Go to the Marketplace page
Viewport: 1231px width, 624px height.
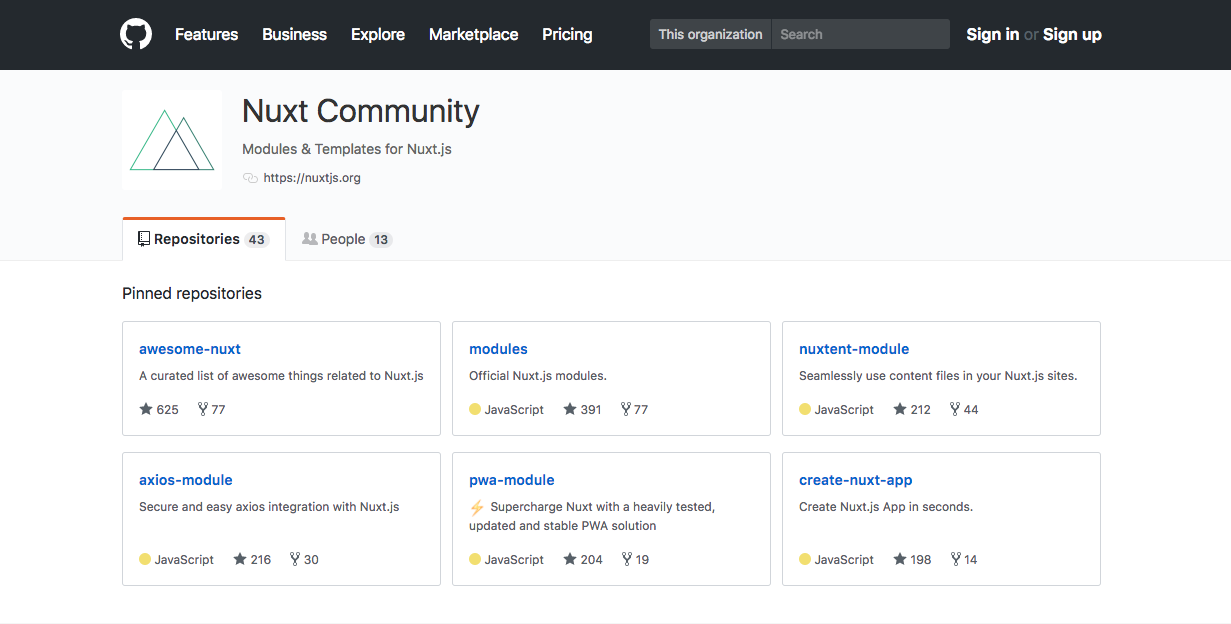[x=473, y=34]
